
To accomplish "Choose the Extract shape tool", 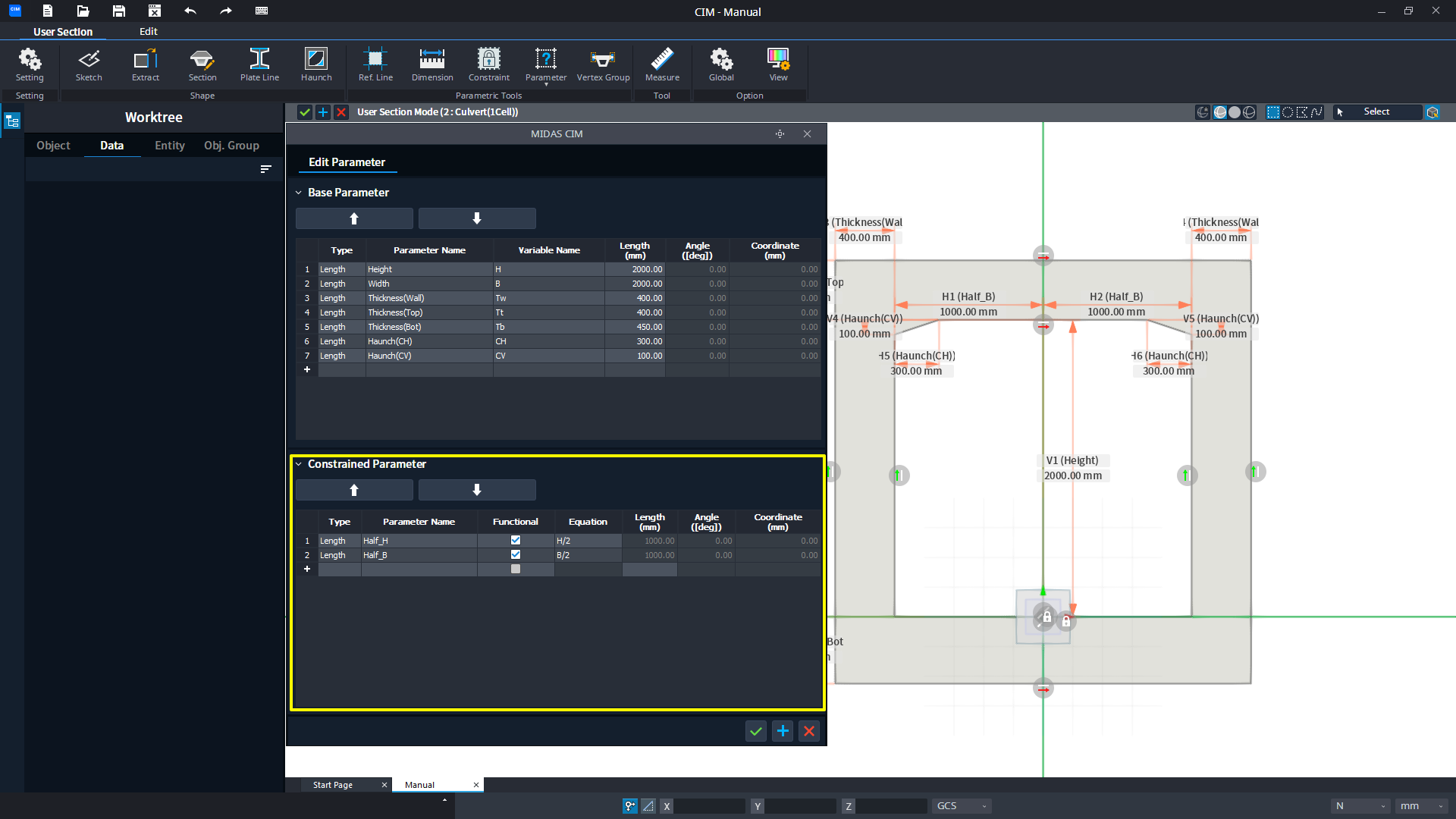I will pos(146,65).
